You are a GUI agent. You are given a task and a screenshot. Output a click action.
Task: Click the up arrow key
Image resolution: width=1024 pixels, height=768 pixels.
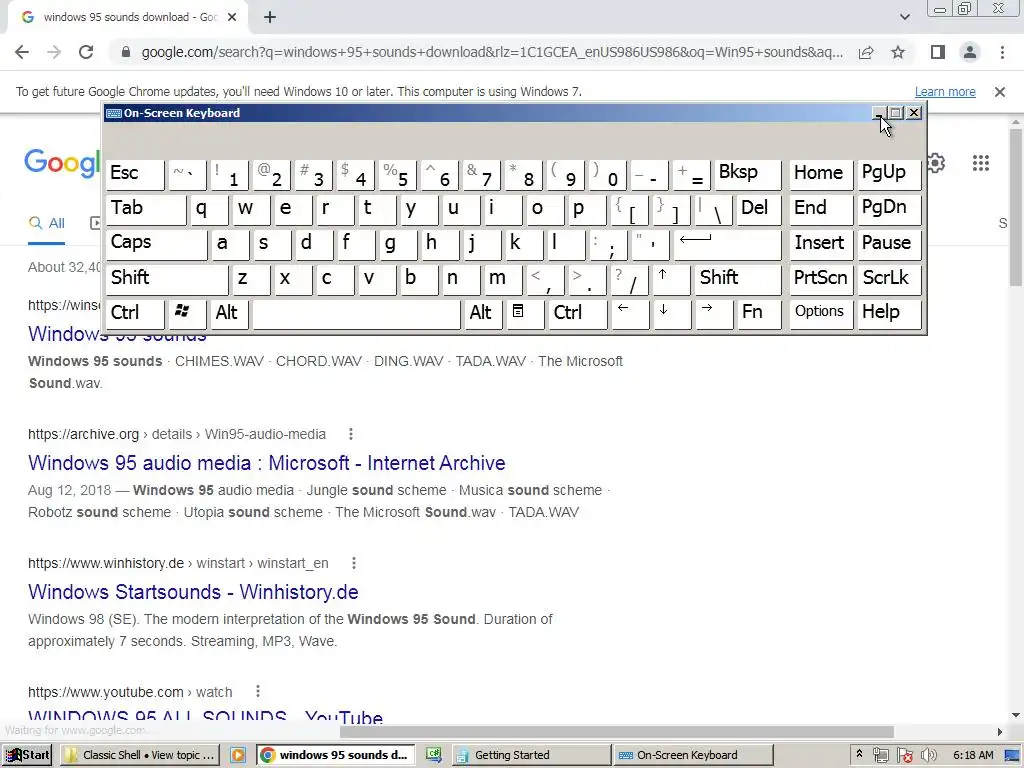671,278
